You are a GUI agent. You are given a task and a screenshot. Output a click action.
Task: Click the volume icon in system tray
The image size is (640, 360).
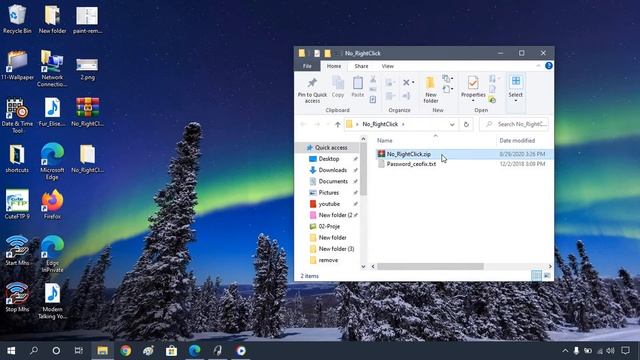pos(610,351)
